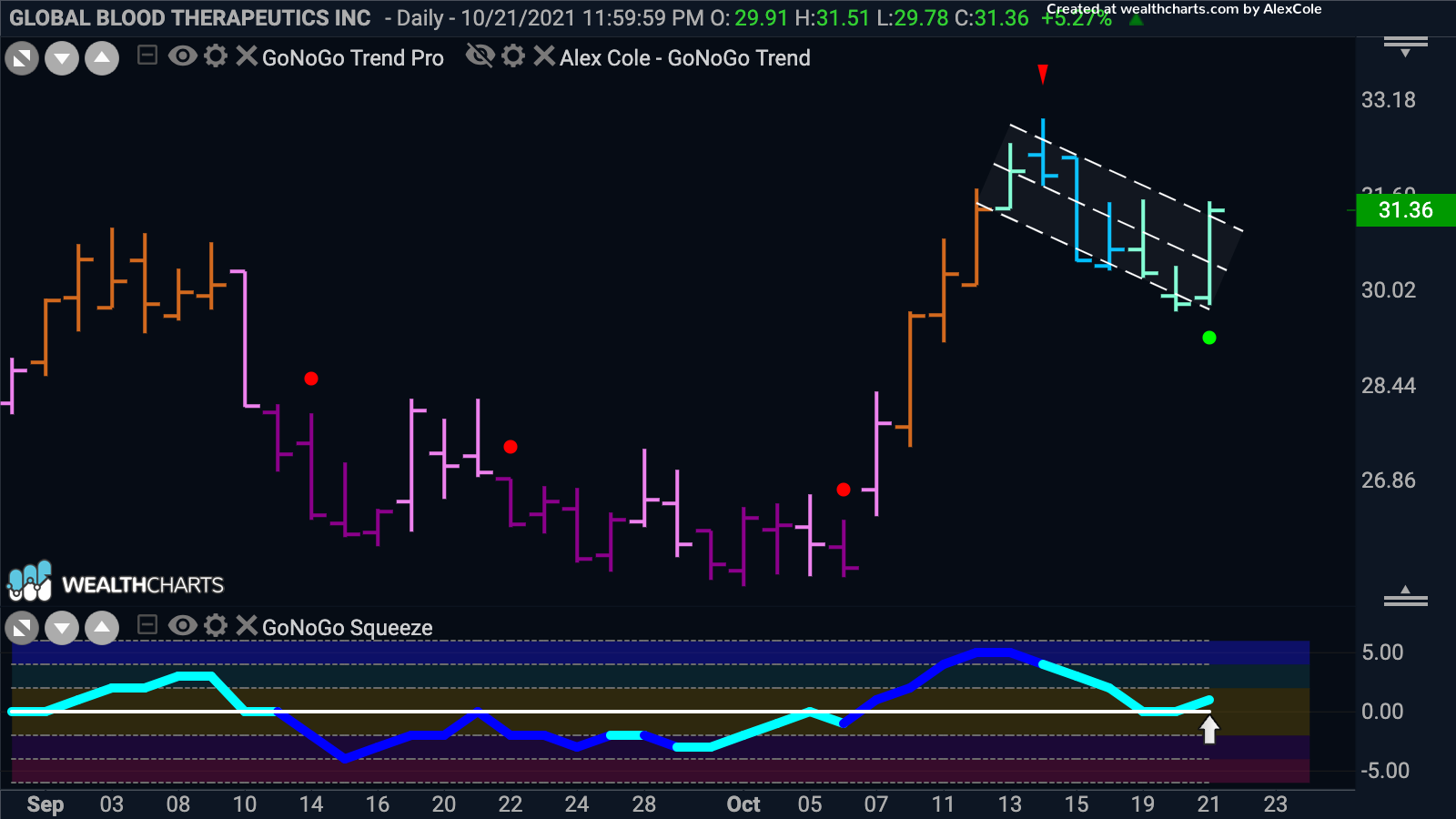Image resolution: width=1456 pixels, height=819 pixels.
Task: Click the Squeeze pane maximize diagonal-arrow icon
Action: click(22, 628)
